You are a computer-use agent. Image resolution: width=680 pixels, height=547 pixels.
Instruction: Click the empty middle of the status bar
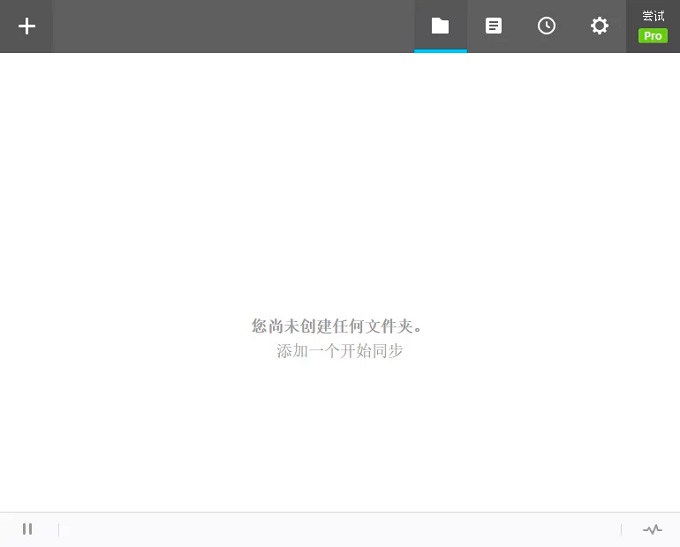pos(340,529)
